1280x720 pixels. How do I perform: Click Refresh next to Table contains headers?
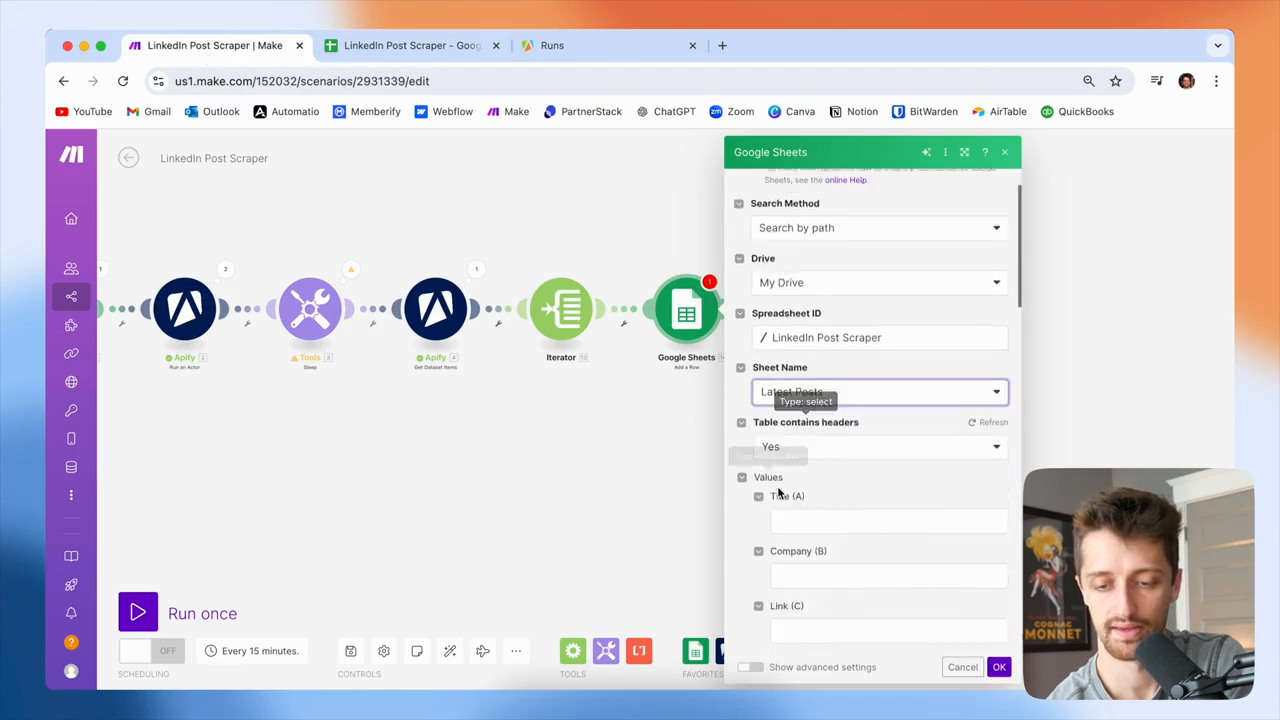[x=988, y=423]
